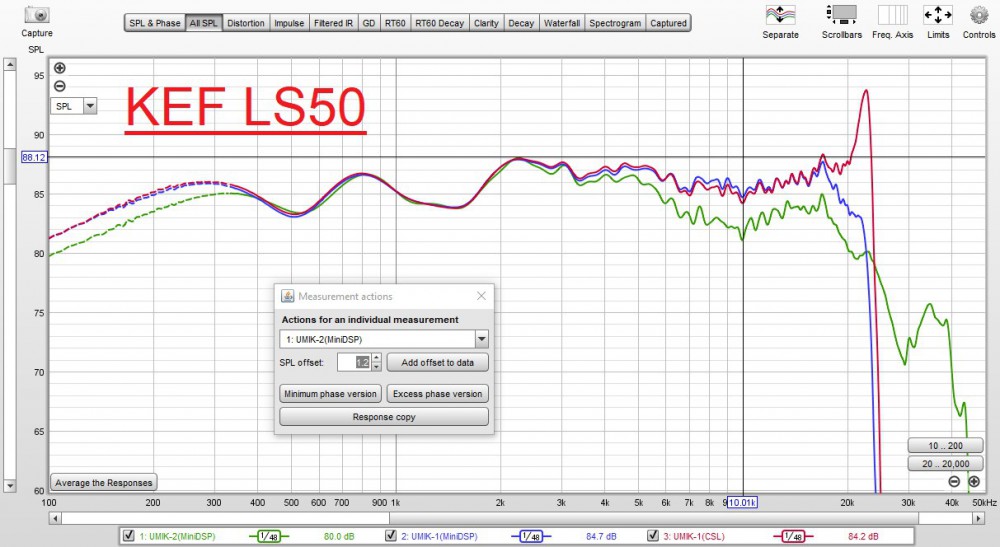Click Add offset to data button
The image size is (1000, 547).
[x=438, y=362]
